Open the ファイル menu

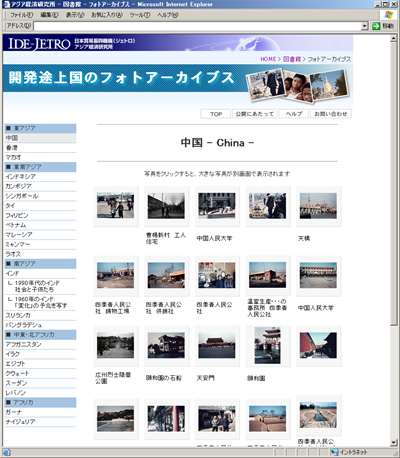tap(22, 15)
